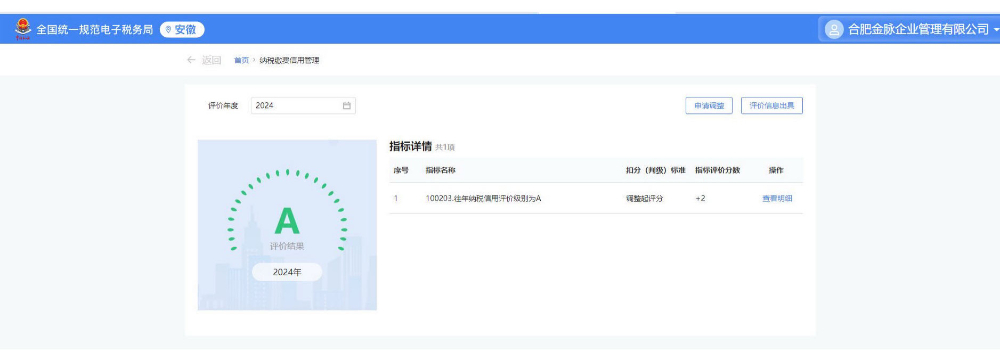Click the 指标评价分数 column header
This screenshot has height=361, width=1000.
point(717,170)
